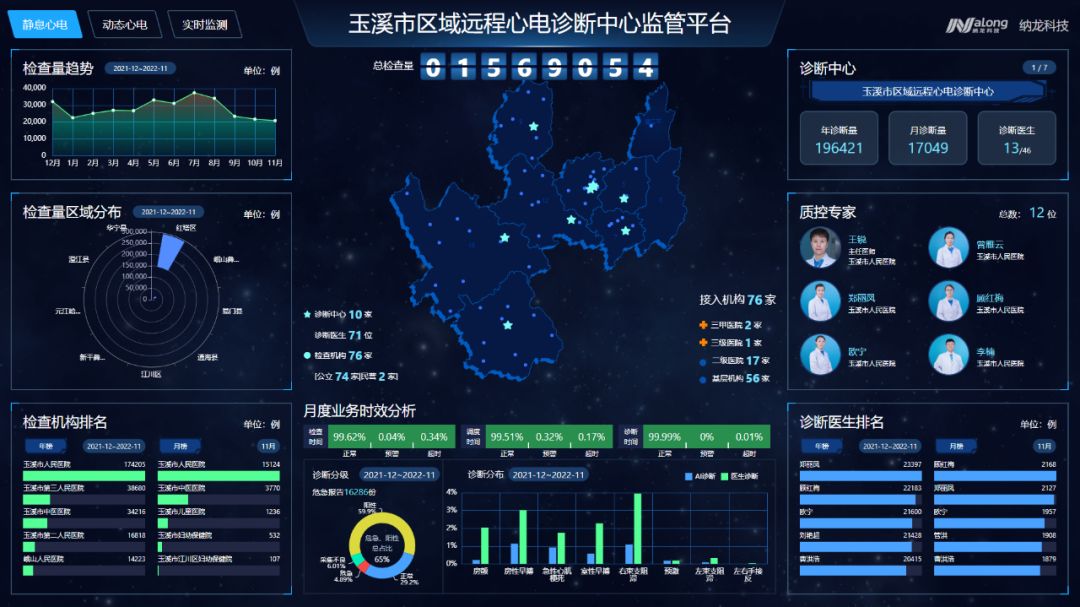Image resolution: width=1080 pixels, height=607 pixels.
Task: Click the yellow 阳性 donut segment
Action: pos(383,519)
